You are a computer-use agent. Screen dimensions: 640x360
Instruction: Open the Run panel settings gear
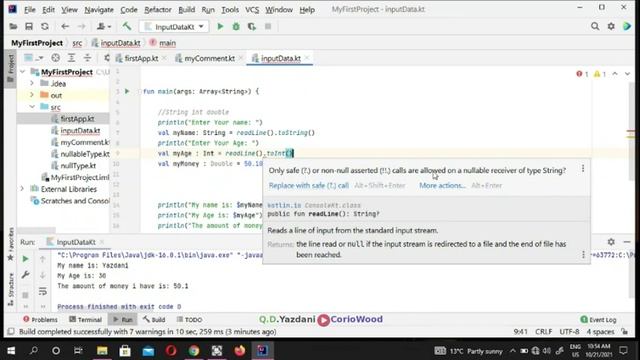pyautogui.click(x=611, y=242)
